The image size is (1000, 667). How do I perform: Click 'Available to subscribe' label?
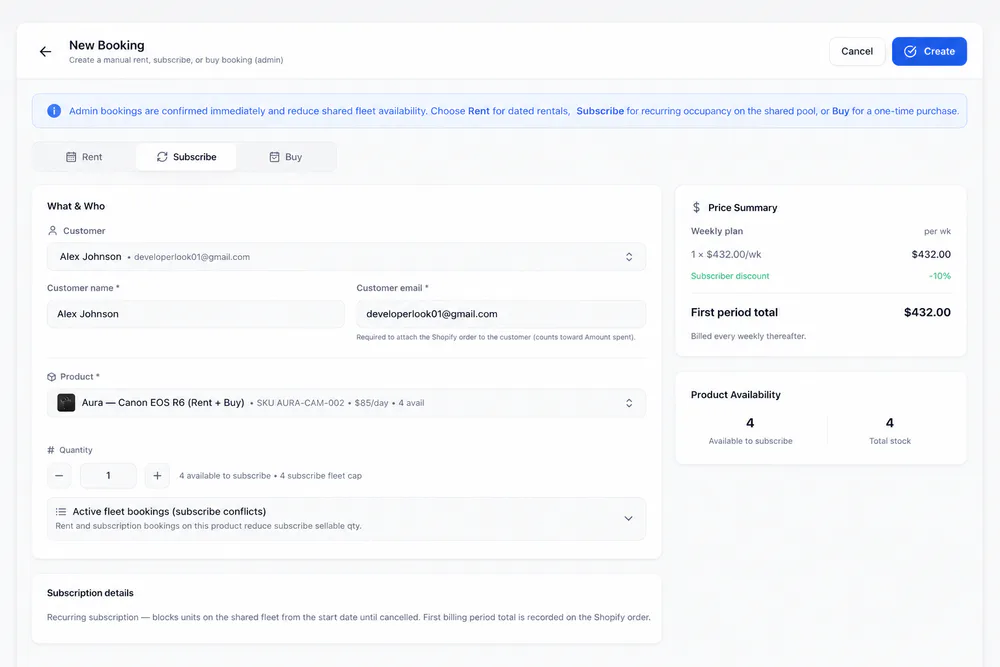click(751, 441)
